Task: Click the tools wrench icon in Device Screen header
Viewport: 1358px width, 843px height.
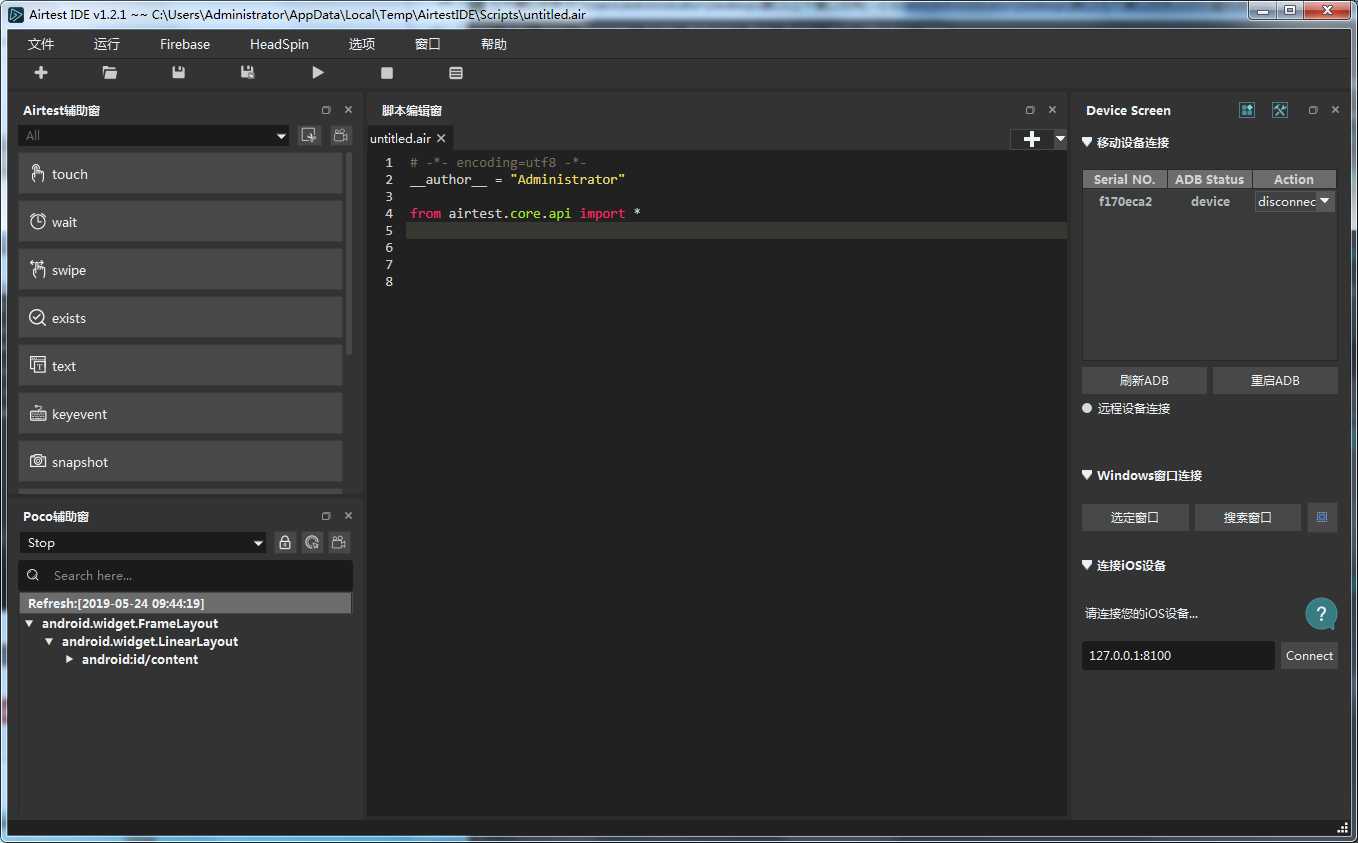Action: click(1280, 110)
